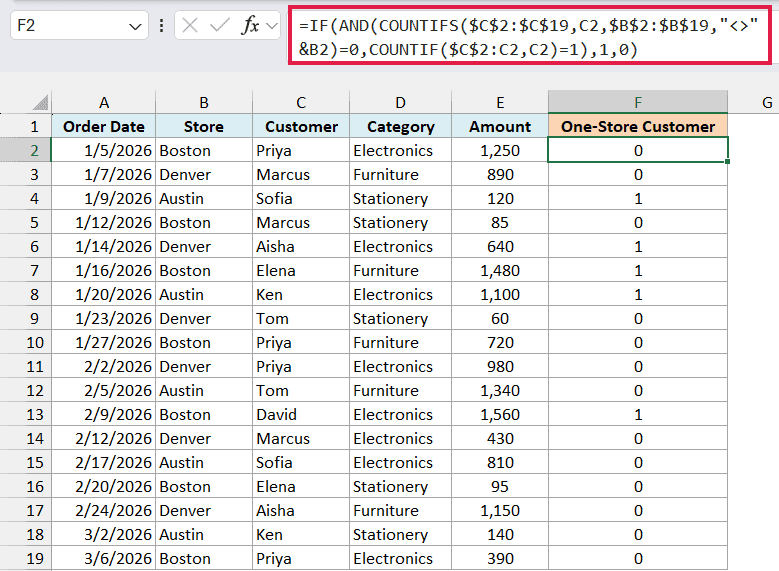Select column G header
Viewport: 779px width, 571px height.
(753, 102)
